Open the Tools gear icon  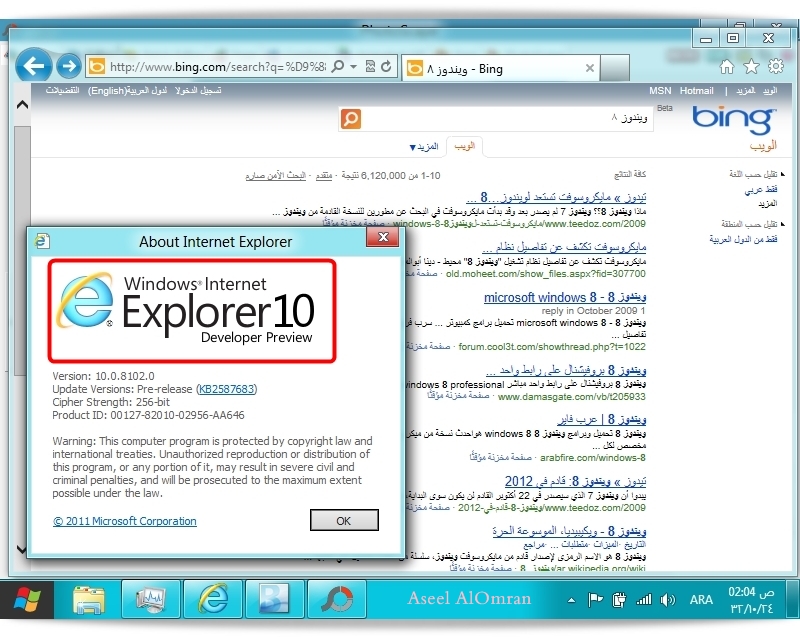point(776,66)
